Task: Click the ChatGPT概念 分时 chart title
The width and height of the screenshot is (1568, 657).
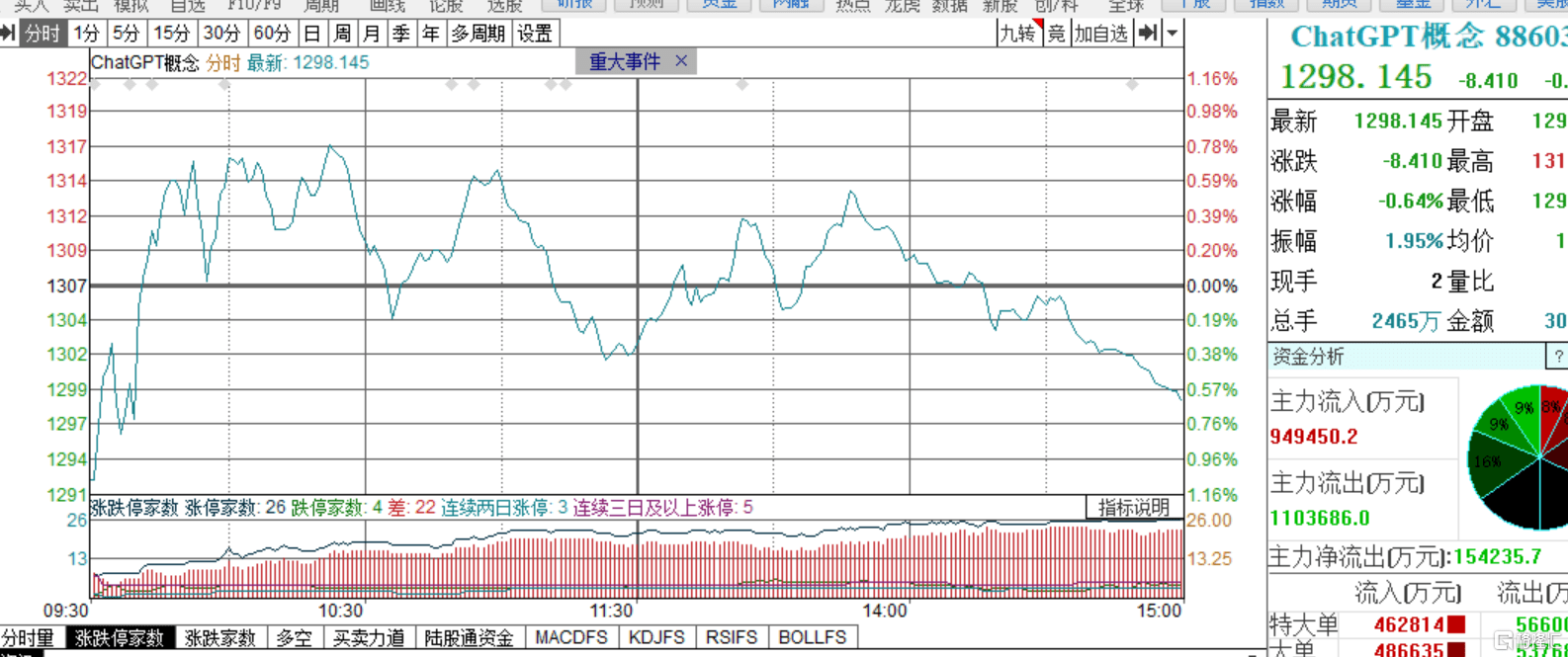Action: 166,62
